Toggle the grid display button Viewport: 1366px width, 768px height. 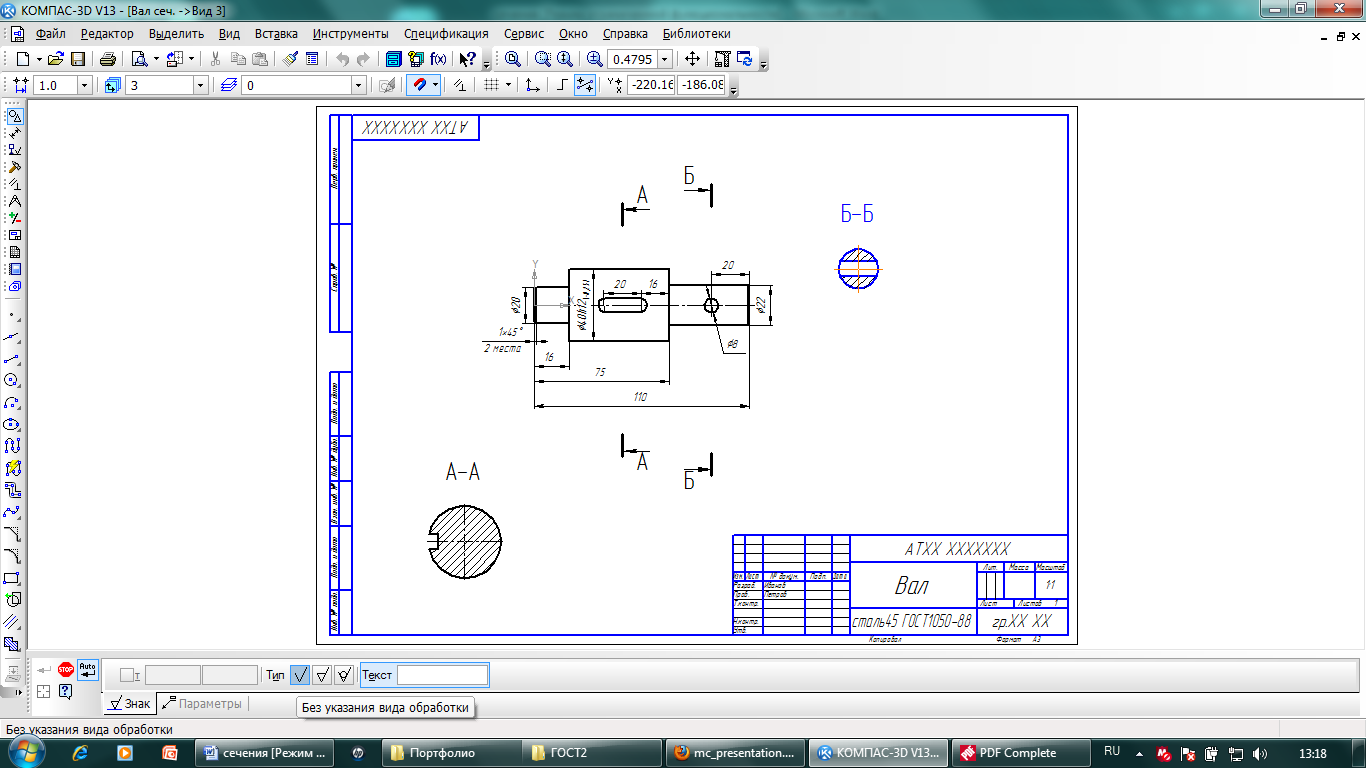tap(491, 85)
